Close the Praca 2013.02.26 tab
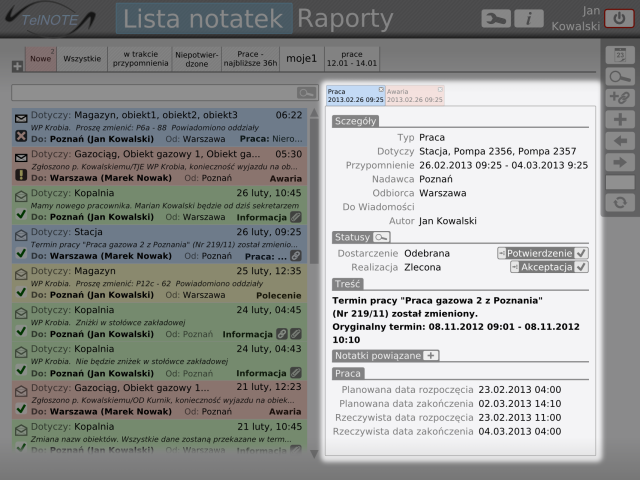The height and width of the screenshot is (480, 640). coord(381,89)
